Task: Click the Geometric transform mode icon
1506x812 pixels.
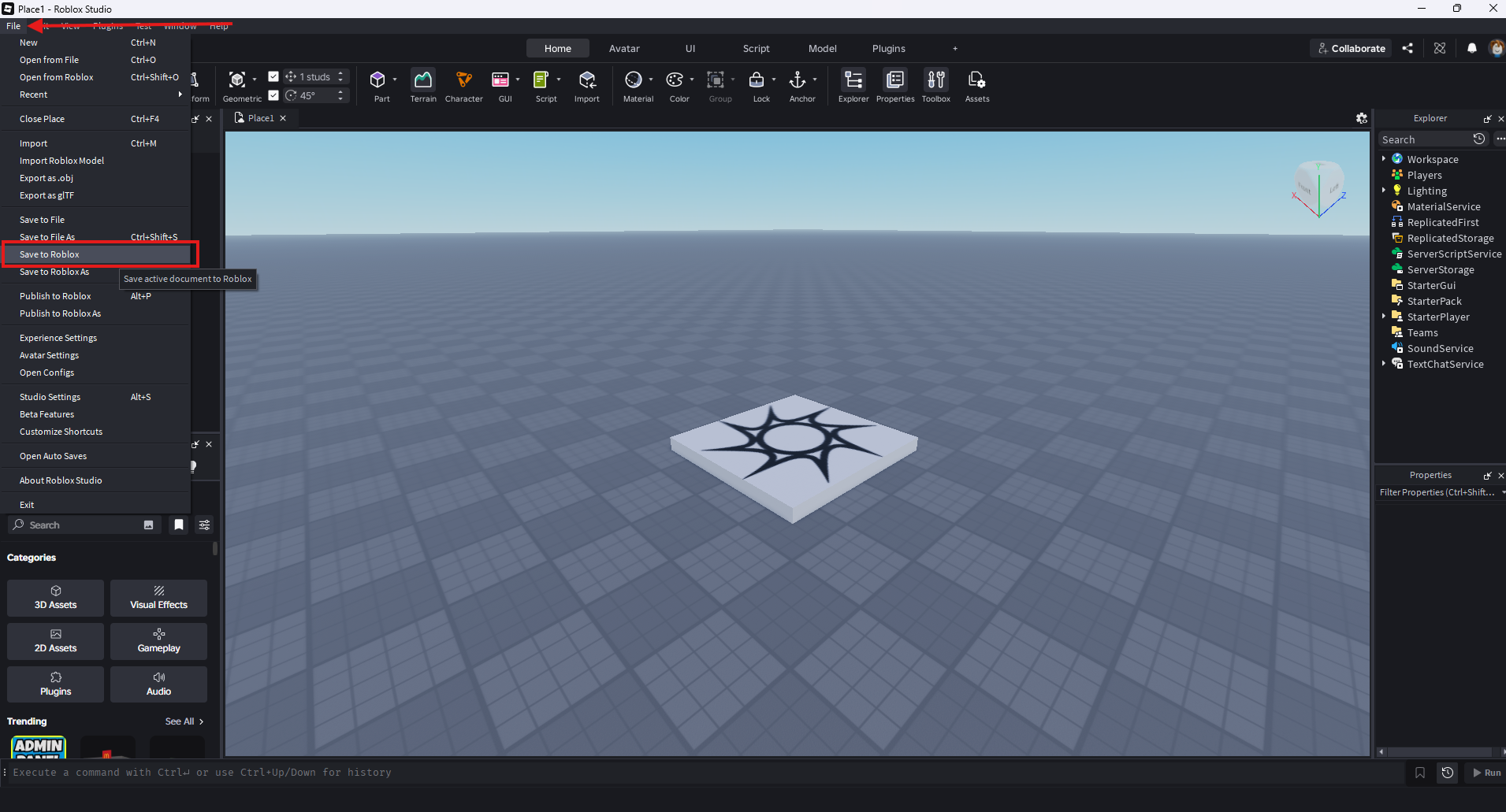Action: click(x=237, y=80)
